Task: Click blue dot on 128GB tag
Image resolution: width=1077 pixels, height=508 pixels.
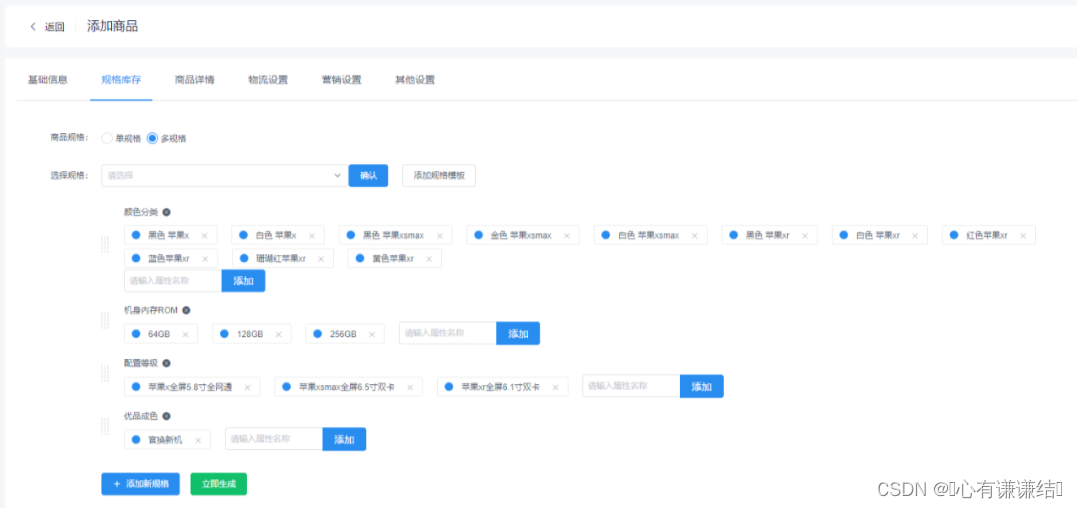Action: tap(225, 334)
